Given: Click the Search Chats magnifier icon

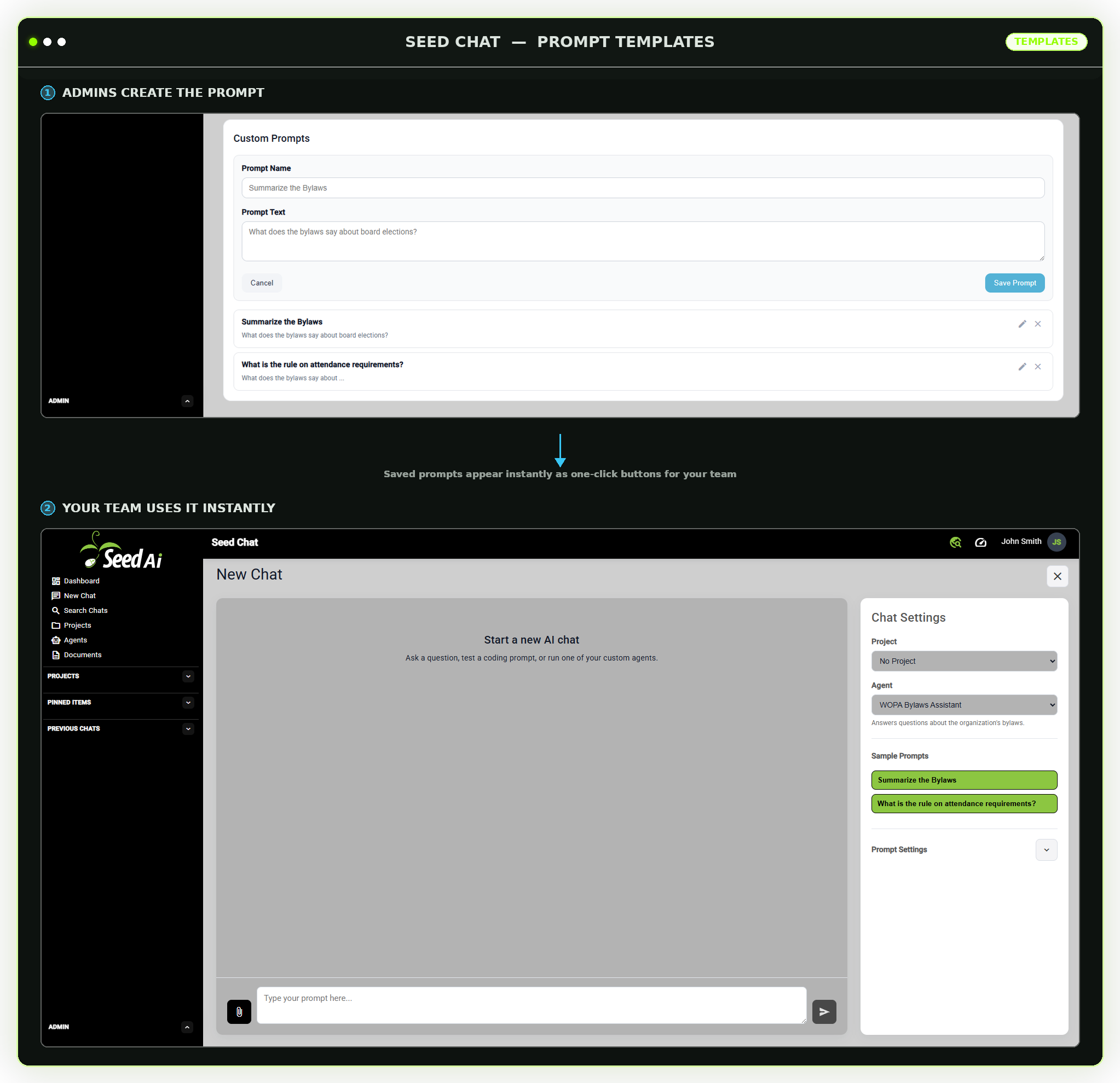Looking at the screenshot, I should [x=56, y=611].
